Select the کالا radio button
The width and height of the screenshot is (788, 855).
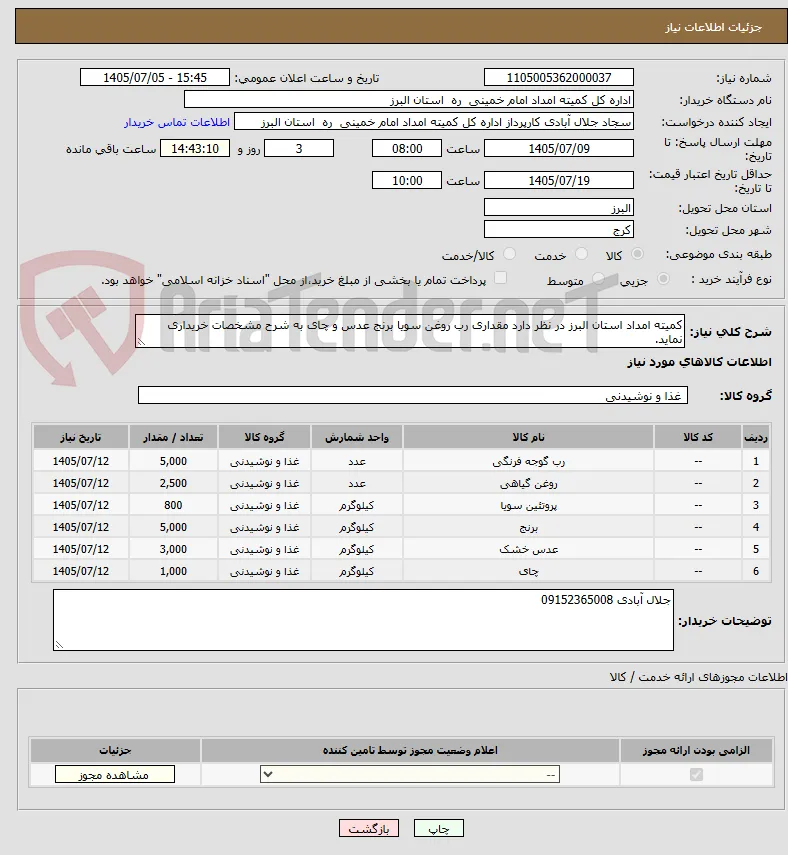(x=636, y=254)
